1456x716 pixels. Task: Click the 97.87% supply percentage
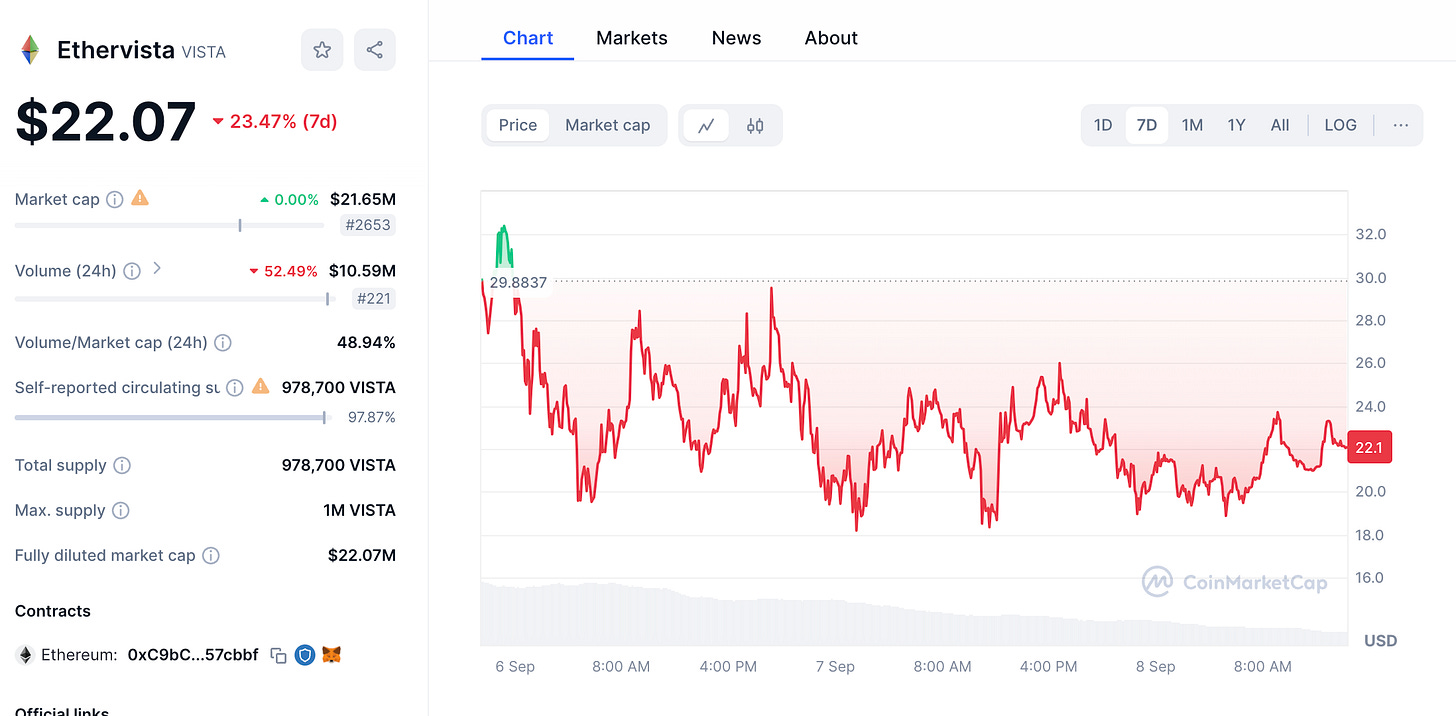[372, 418]
